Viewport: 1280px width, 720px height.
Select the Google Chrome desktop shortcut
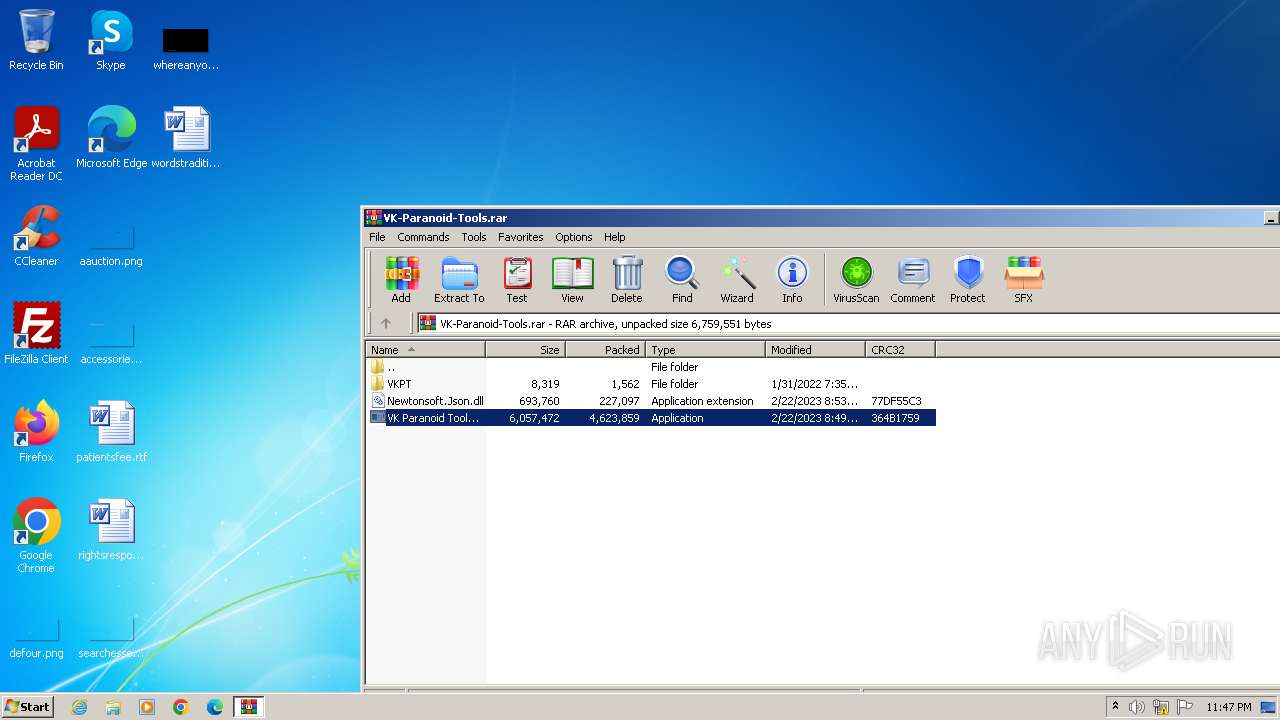tap(36, 536)
